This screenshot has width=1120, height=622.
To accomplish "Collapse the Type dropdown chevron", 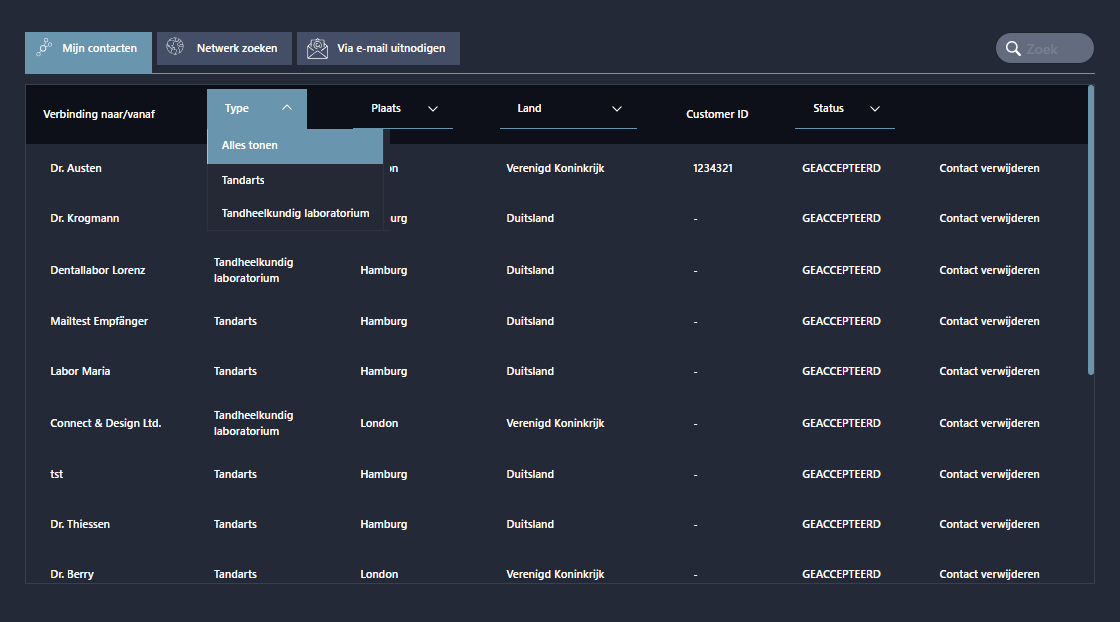I will tap(287, 108).
